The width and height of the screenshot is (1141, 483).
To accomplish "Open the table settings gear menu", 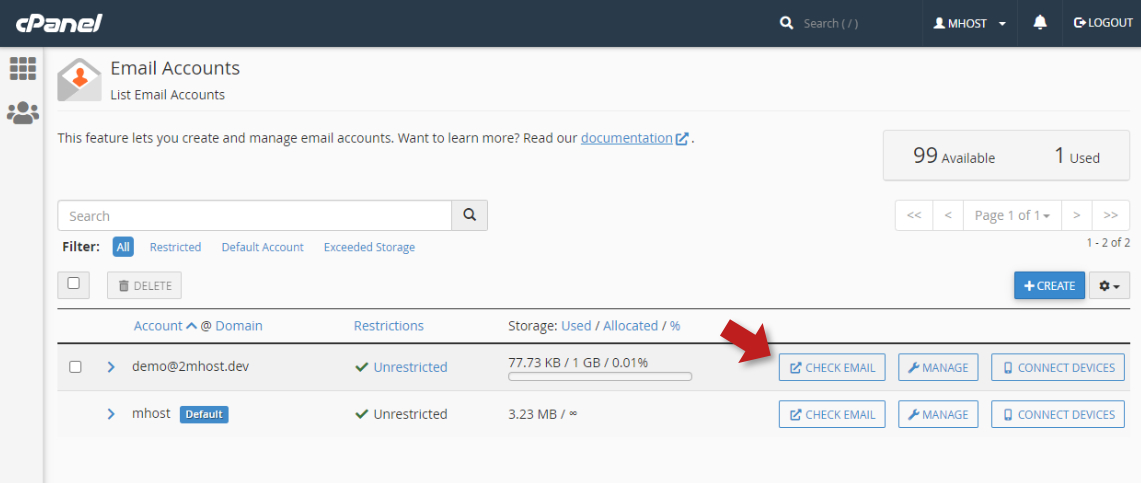I will coord(1109,286).
